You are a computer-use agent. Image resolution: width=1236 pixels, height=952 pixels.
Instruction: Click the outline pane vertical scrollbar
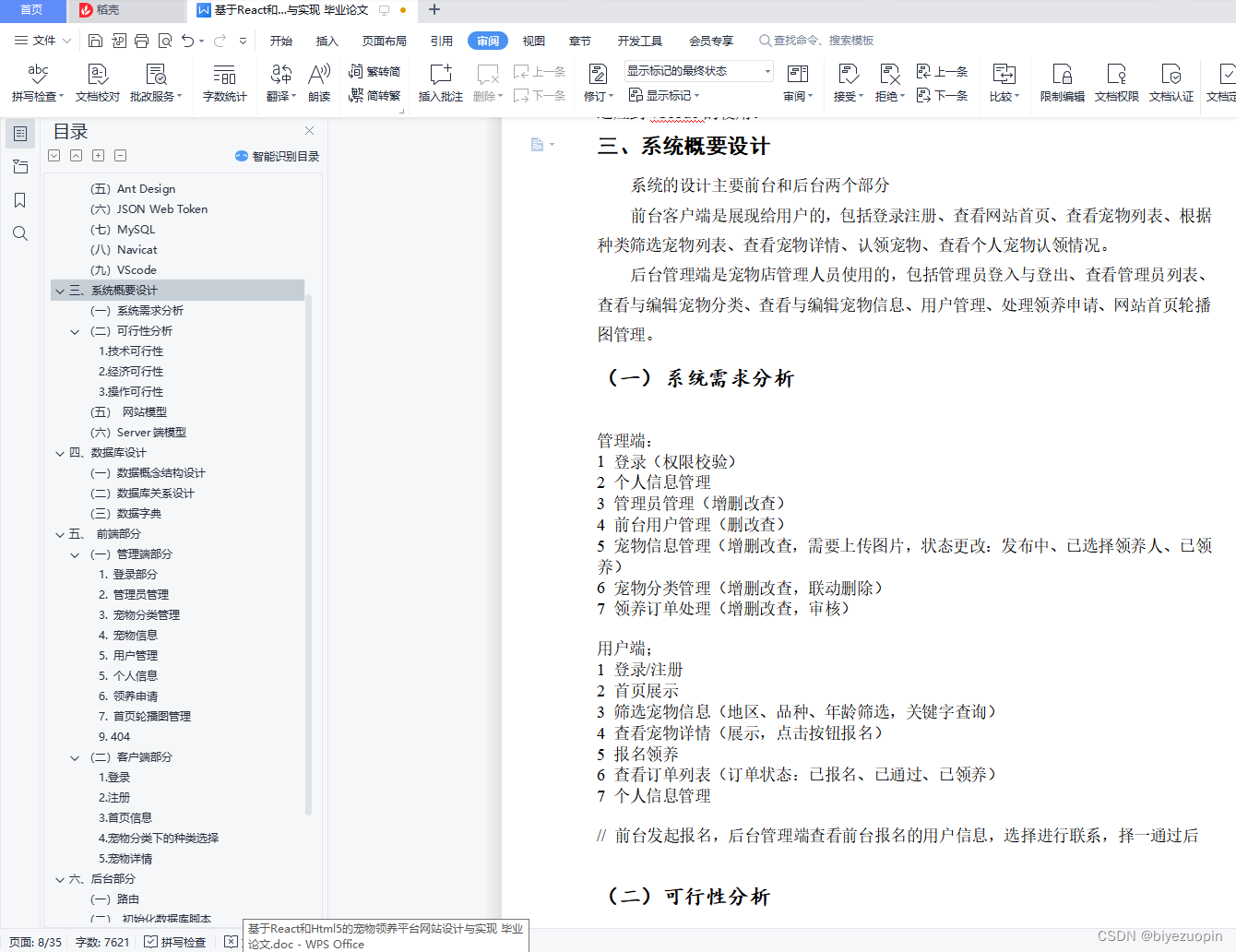(x=308, y=553)
